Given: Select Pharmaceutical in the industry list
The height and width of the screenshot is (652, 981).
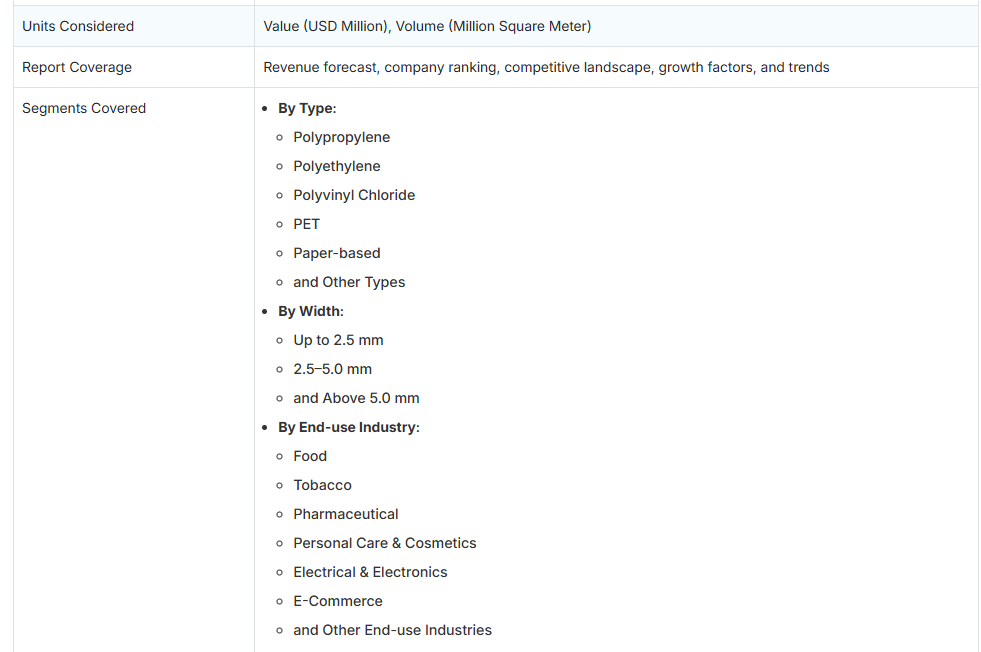Looking at the screenshot, I should (x=345, y=514).
